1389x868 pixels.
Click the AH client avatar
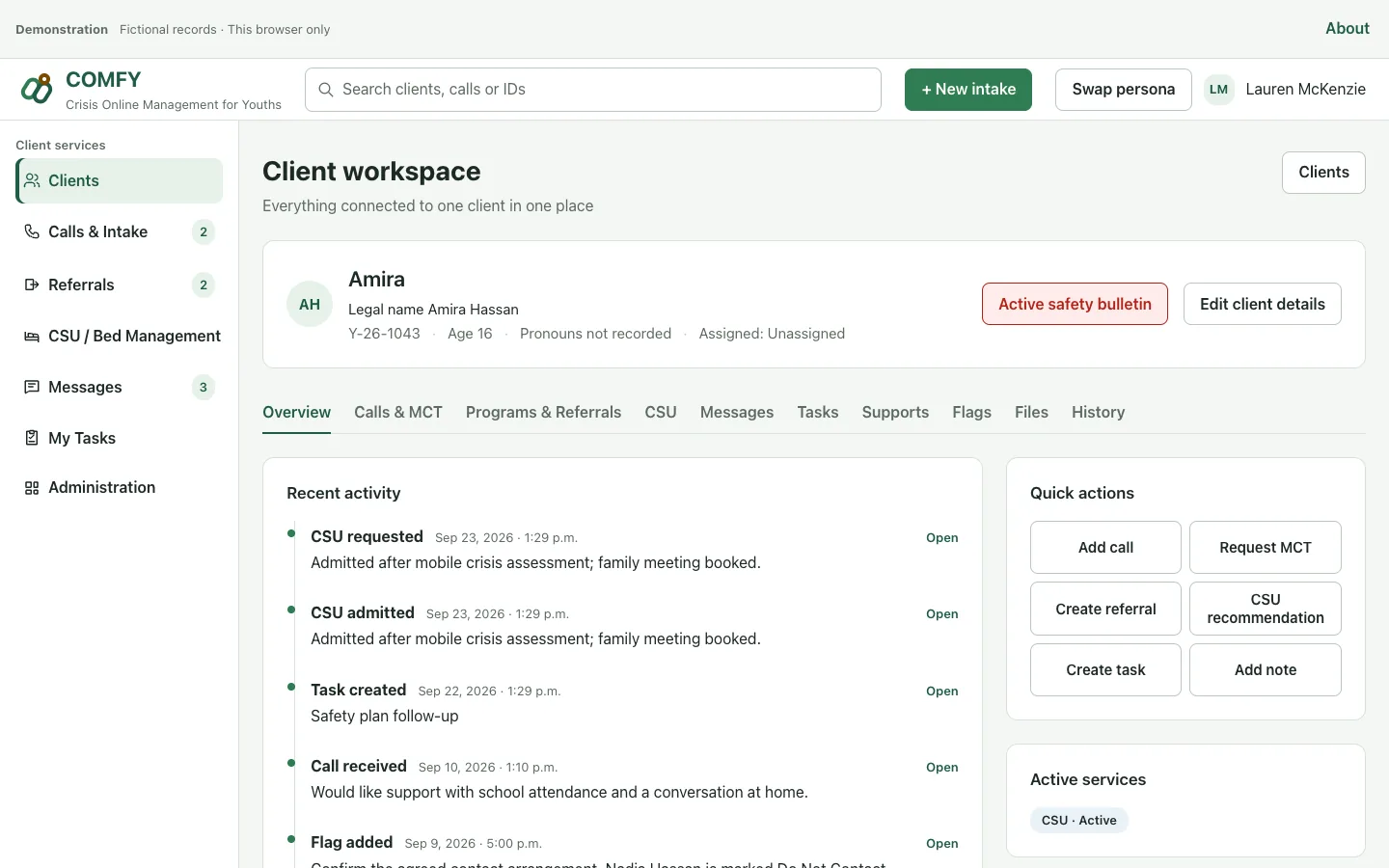coord(310,304)
